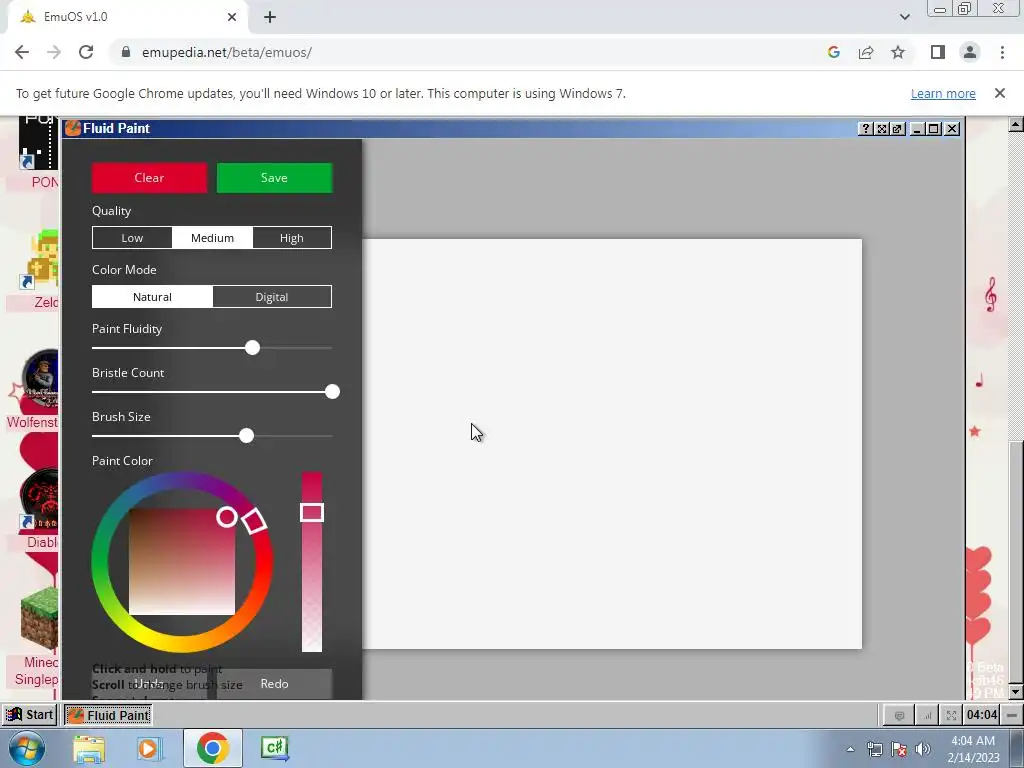The image size is (1024, 768).
Task: Open the Chrome three-dot menu
Action: click(1002, 52)
